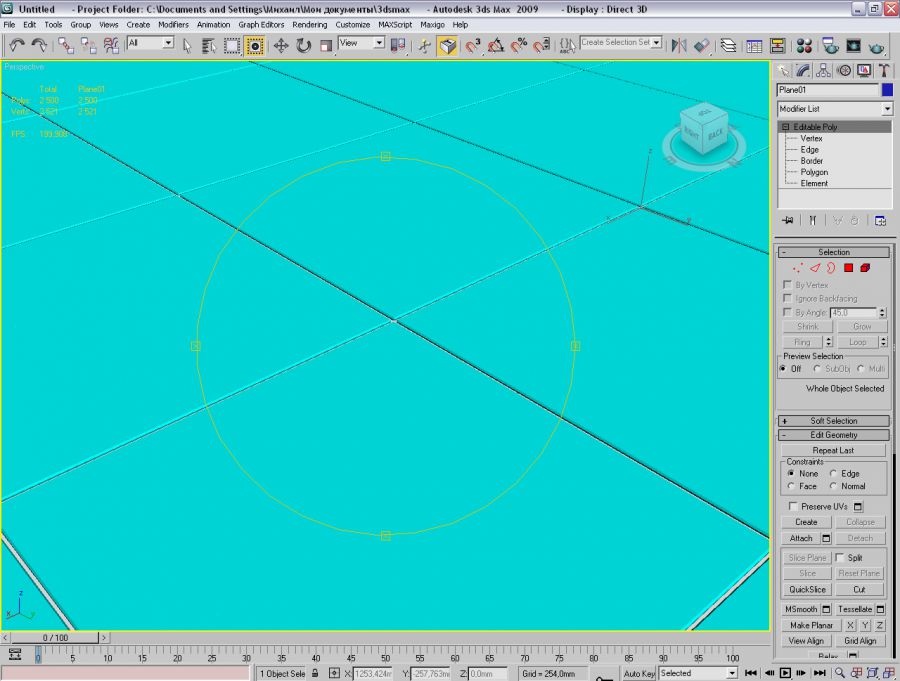
Task: Switch to Motion command panel tab
Action: [x=844, y=71]
